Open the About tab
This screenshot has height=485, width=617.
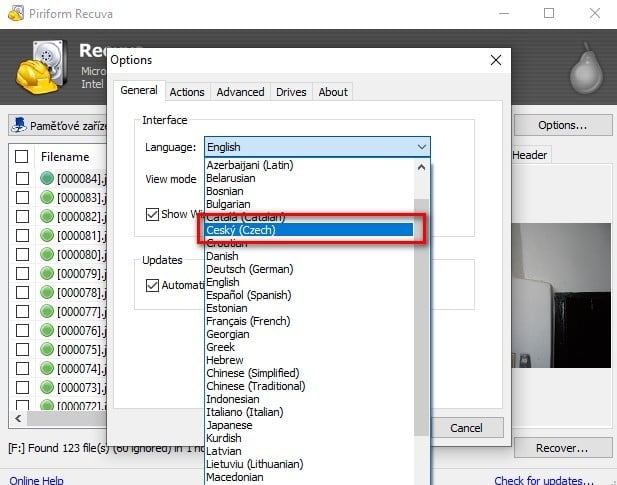[333, 92]
